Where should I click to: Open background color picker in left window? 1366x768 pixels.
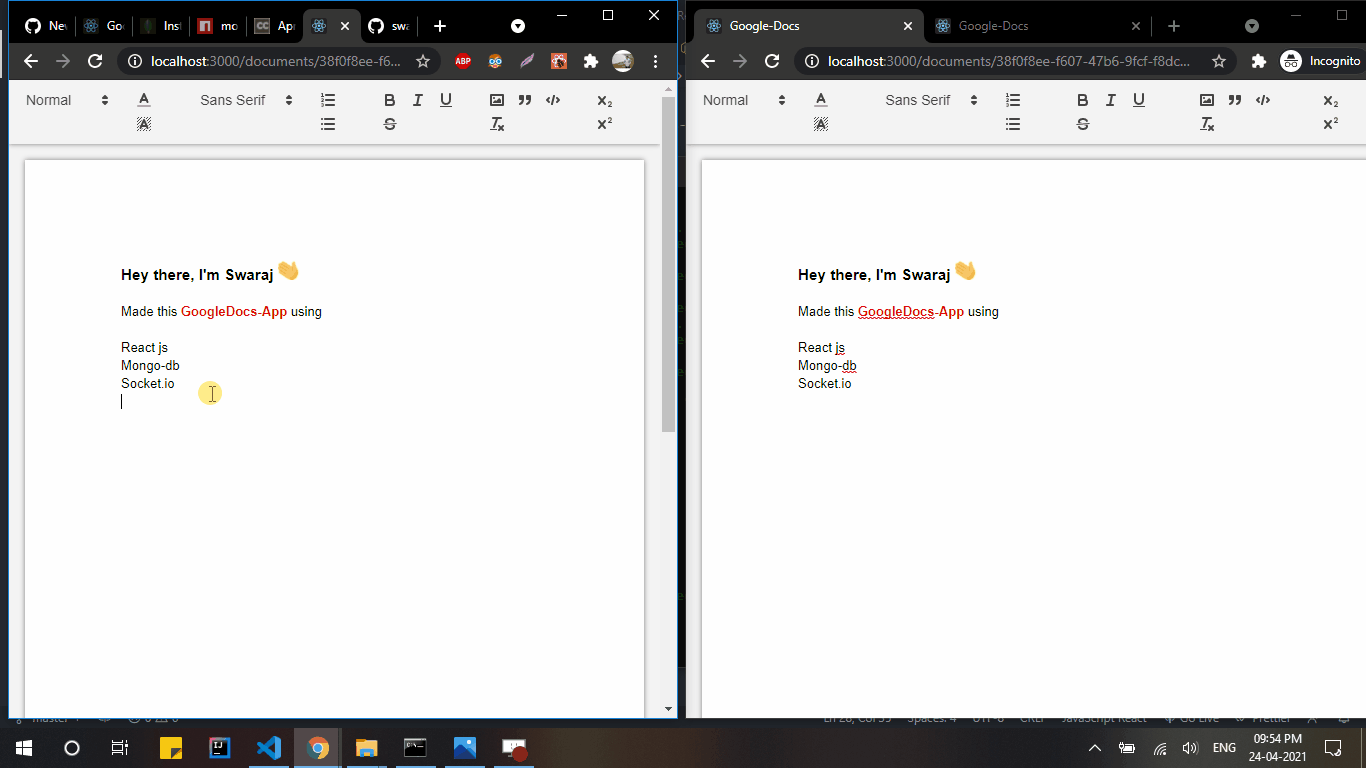[x=144, y=124]
